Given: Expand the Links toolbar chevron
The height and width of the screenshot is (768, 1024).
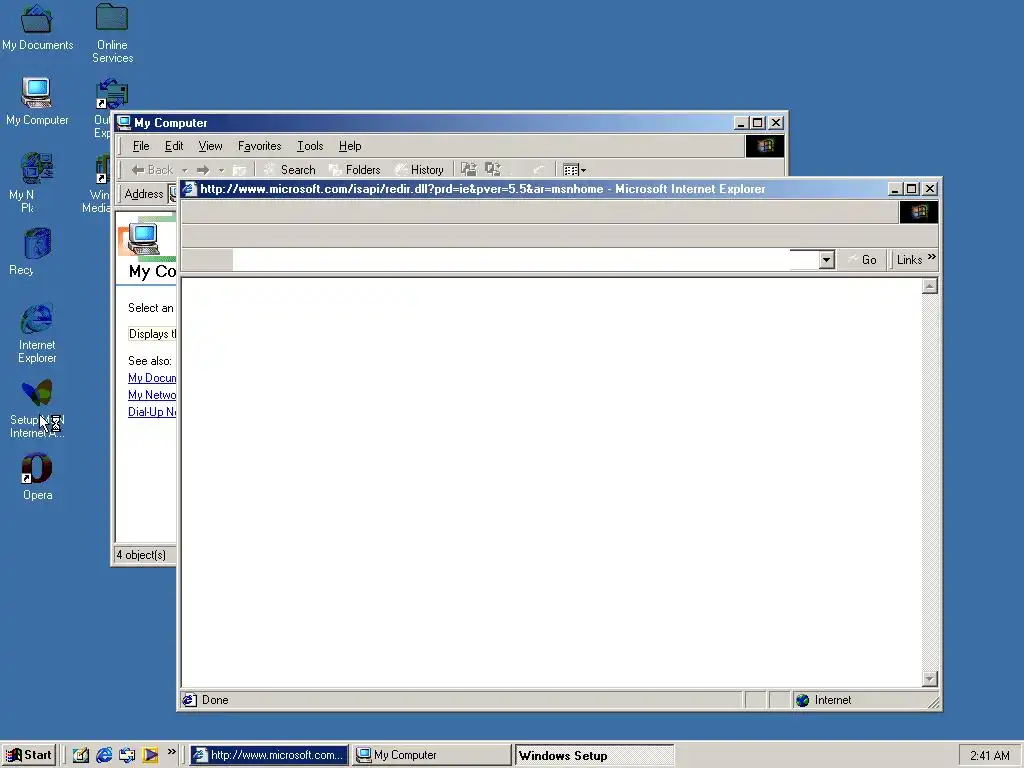Looking at the screenshot, I should click(932, 257).
